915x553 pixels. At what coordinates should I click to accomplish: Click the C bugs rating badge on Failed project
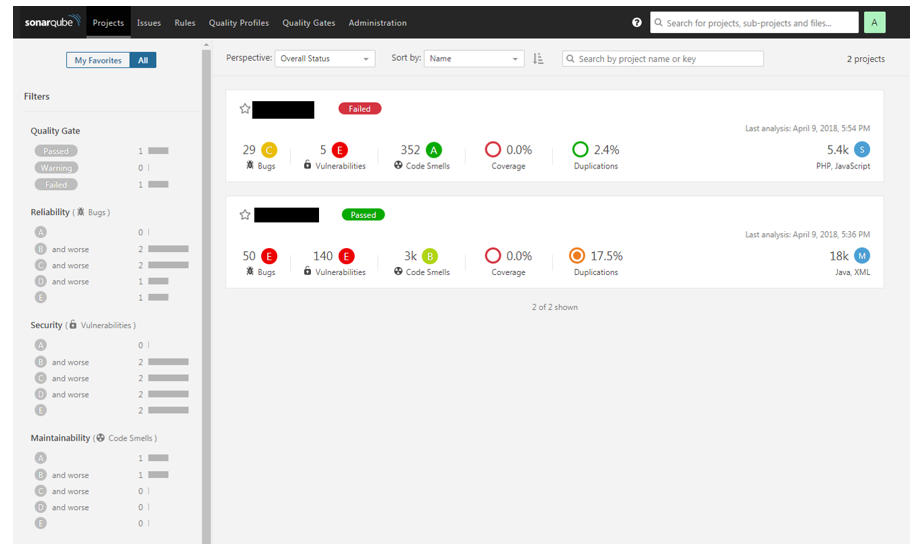point(269,150)
